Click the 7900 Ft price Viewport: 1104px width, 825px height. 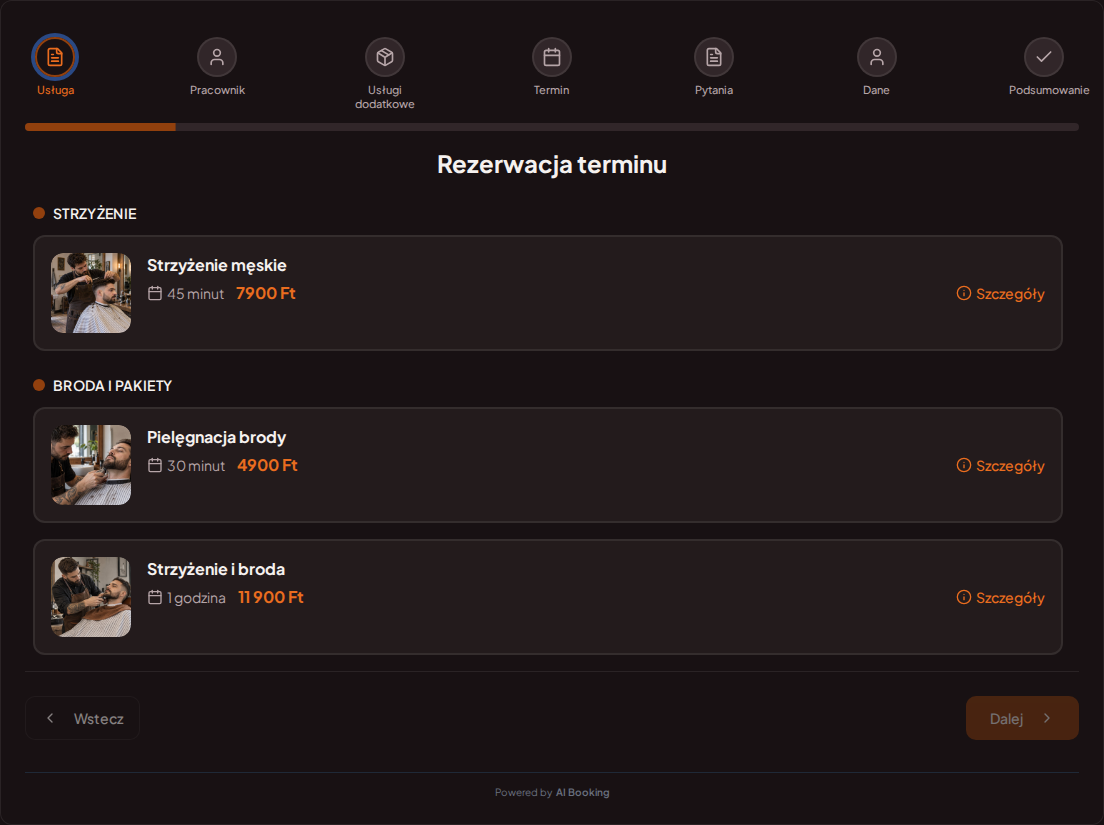[x=265, y=293]
